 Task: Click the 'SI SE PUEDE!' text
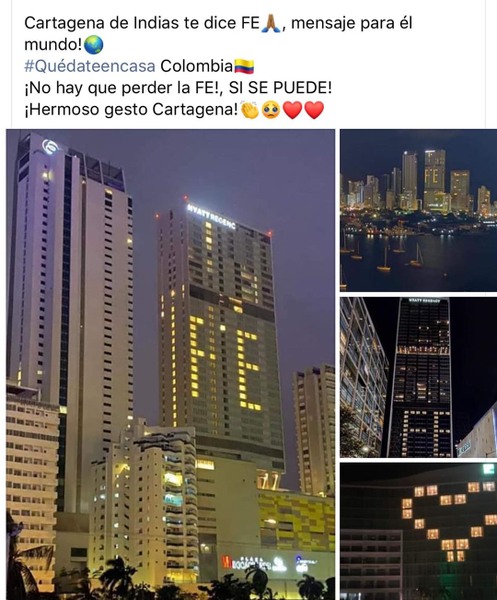(280, 88)
